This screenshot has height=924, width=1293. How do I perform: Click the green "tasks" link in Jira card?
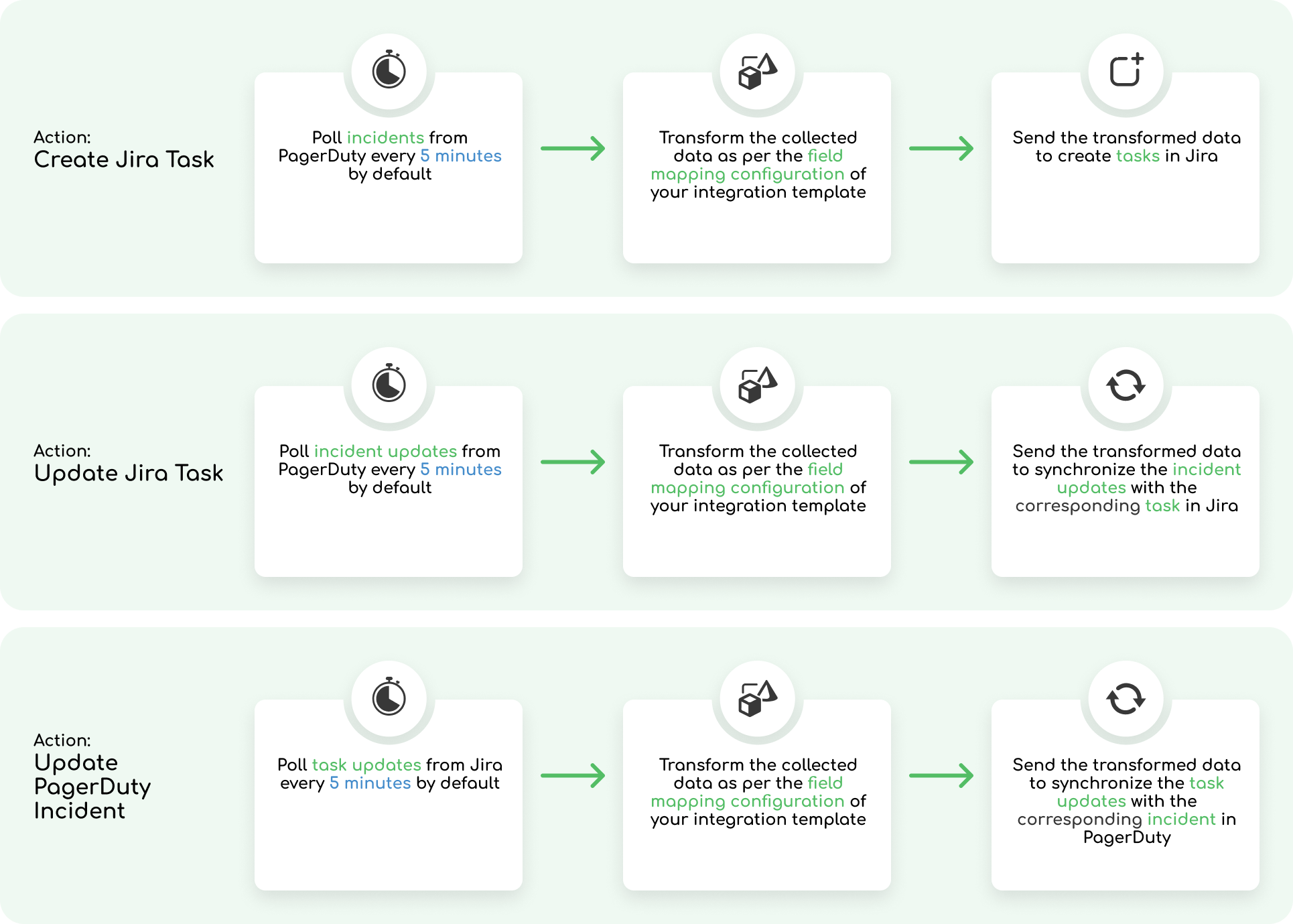[1138, 155]
